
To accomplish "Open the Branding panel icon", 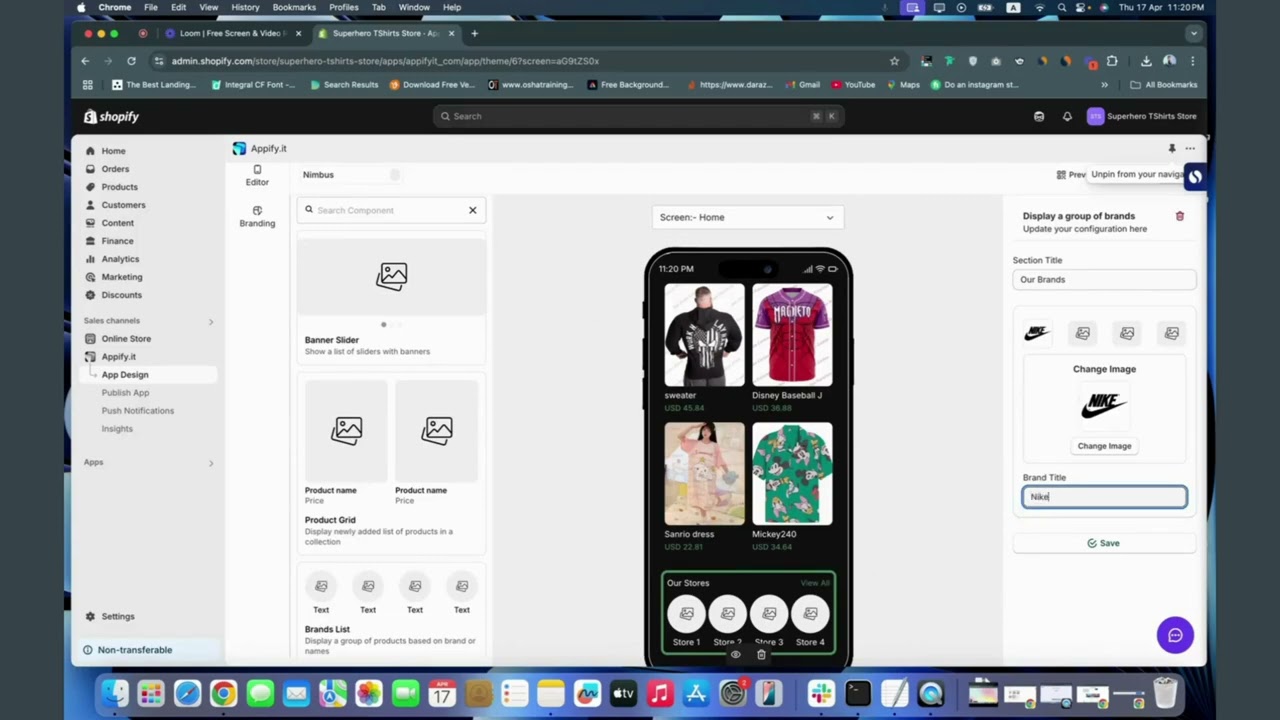I will pos(257,216).
